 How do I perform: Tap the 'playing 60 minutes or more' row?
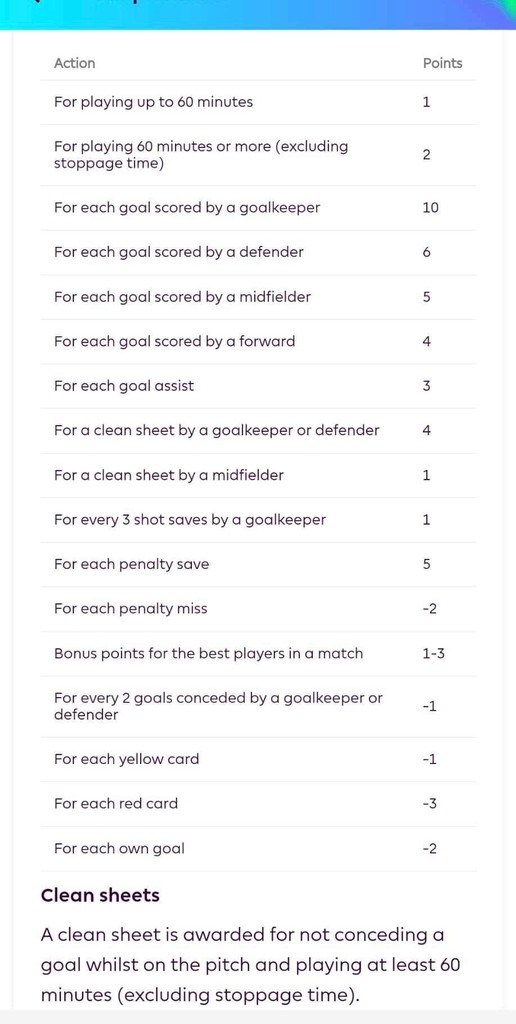click(x=258, y=155)
